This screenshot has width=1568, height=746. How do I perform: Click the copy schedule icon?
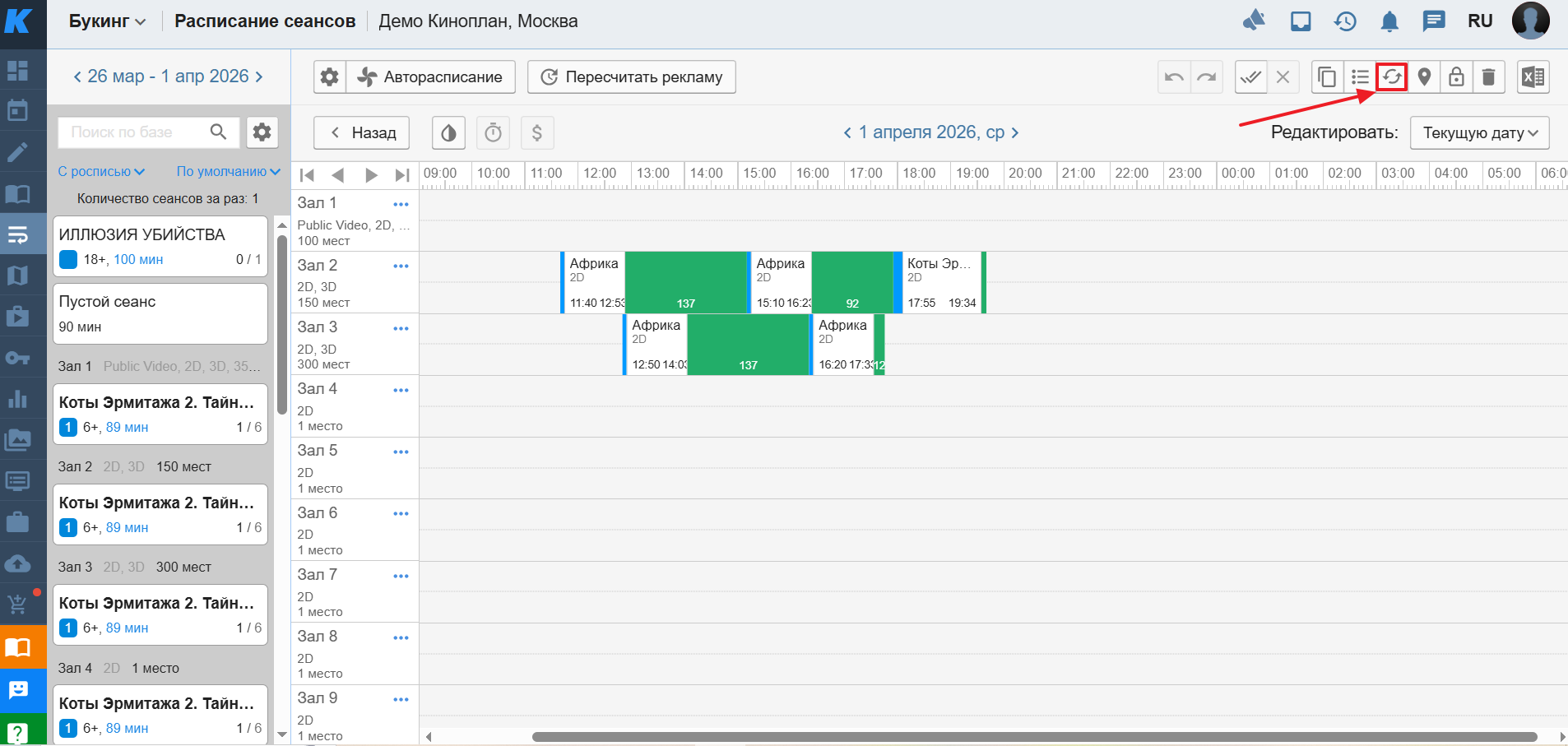click(x=1327, y=77)
